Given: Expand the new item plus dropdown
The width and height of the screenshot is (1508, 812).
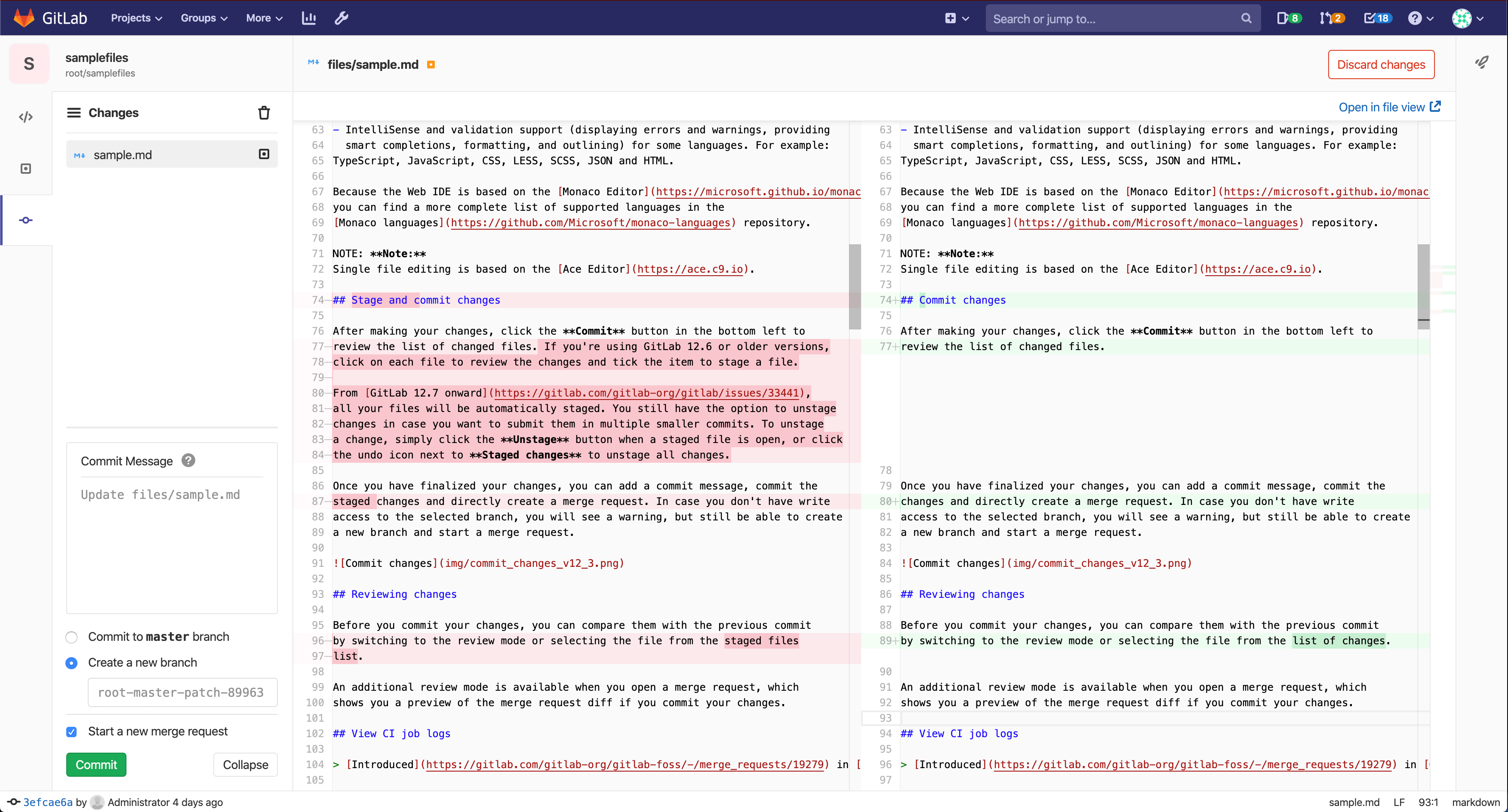Looking at the screenshot, I should pos(956,18).
